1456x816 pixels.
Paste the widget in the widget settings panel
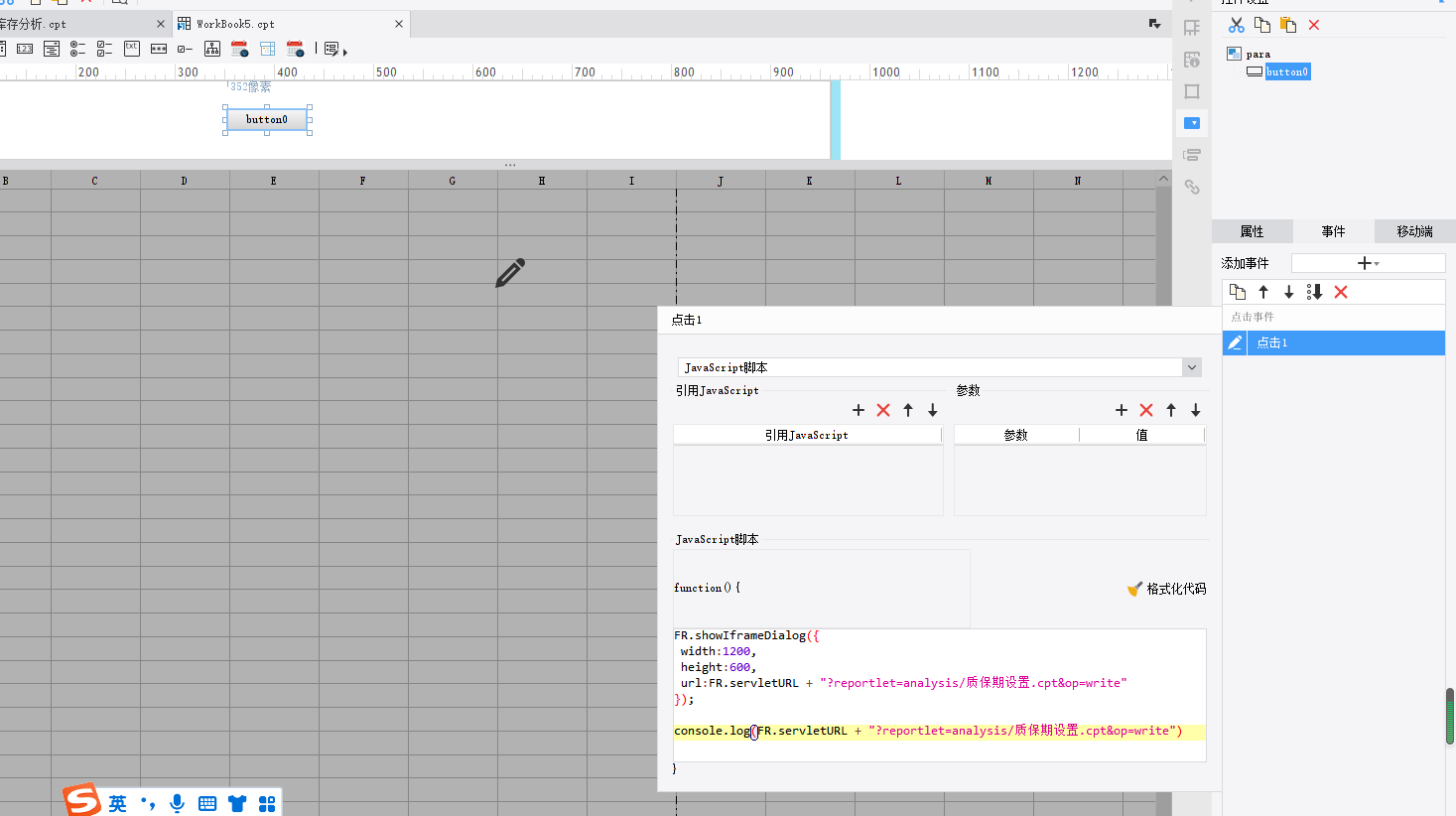(1288, 25)
